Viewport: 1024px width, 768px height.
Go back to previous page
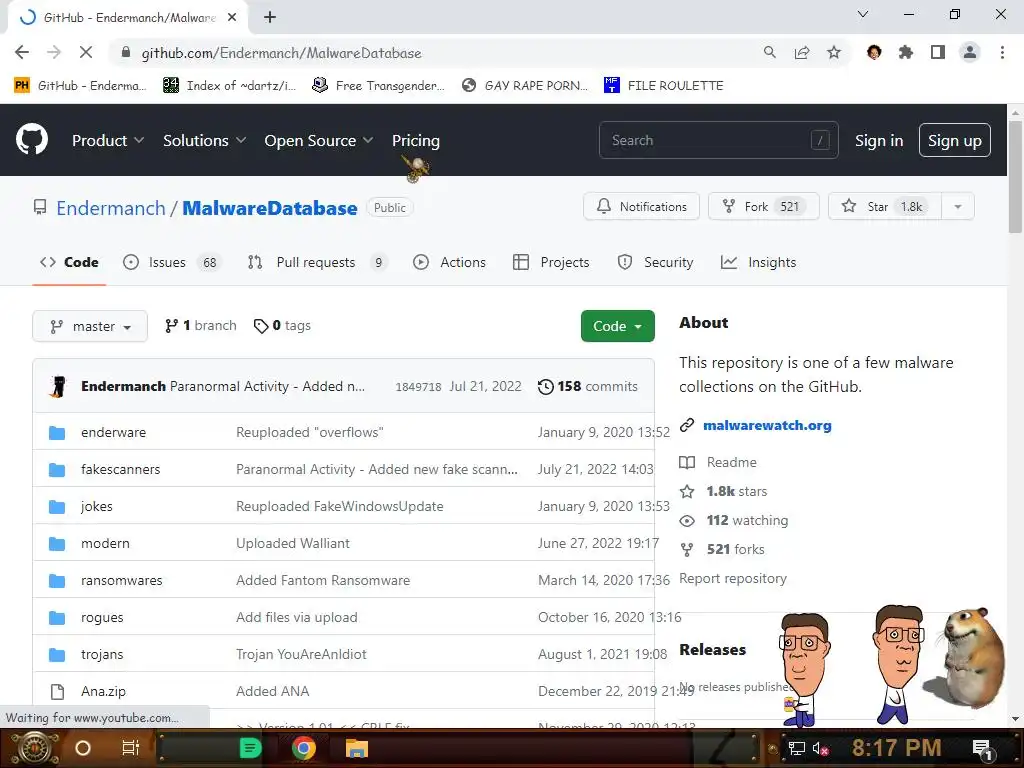pyautogui.click(x=22, y=52)
